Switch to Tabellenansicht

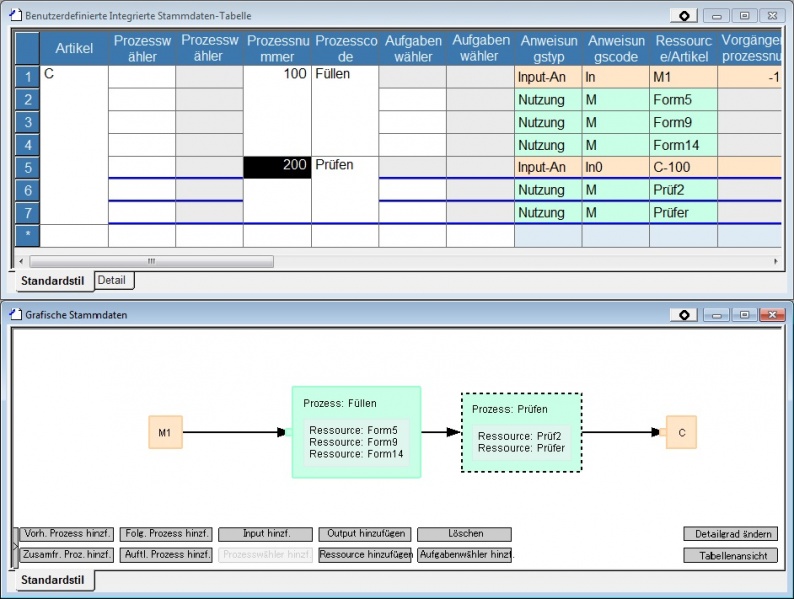(x=730, y=555)
